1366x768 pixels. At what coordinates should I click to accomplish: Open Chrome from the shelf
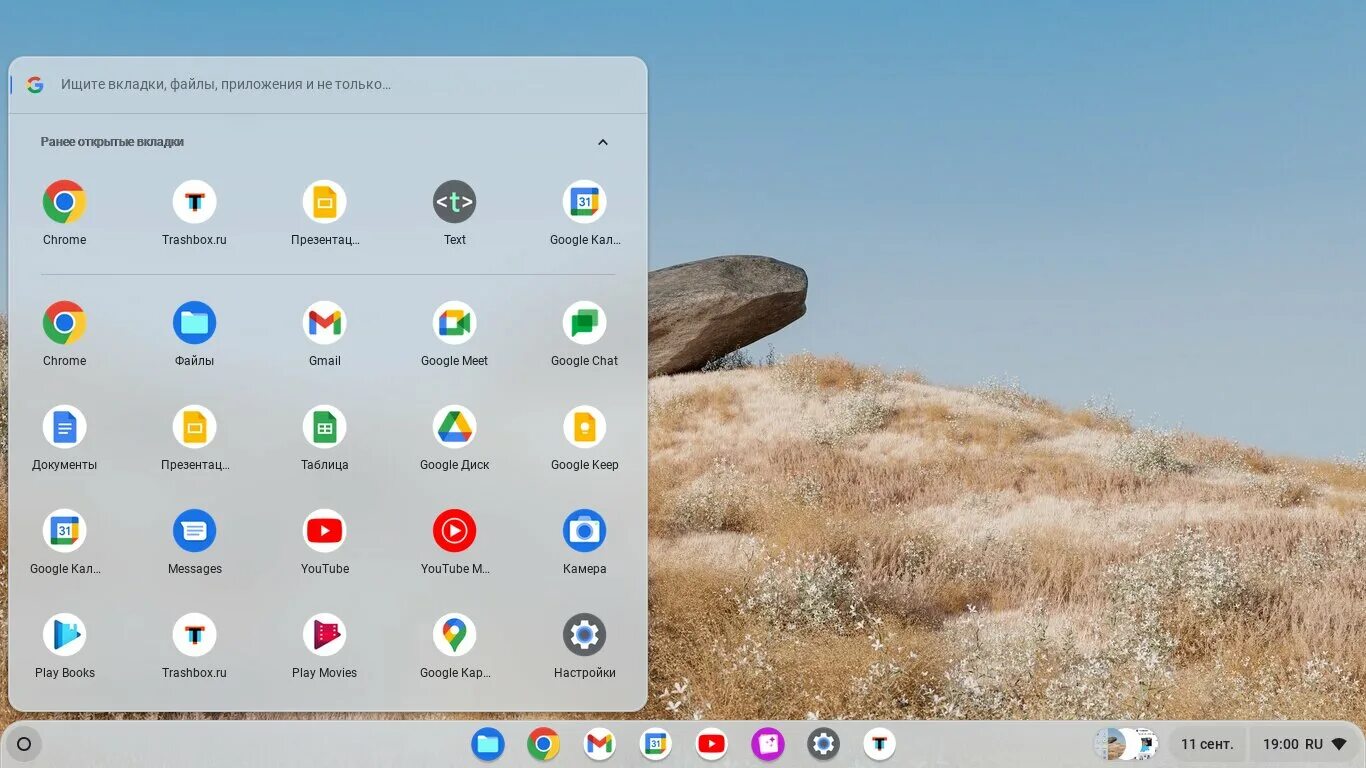click(x=544, y=744)
